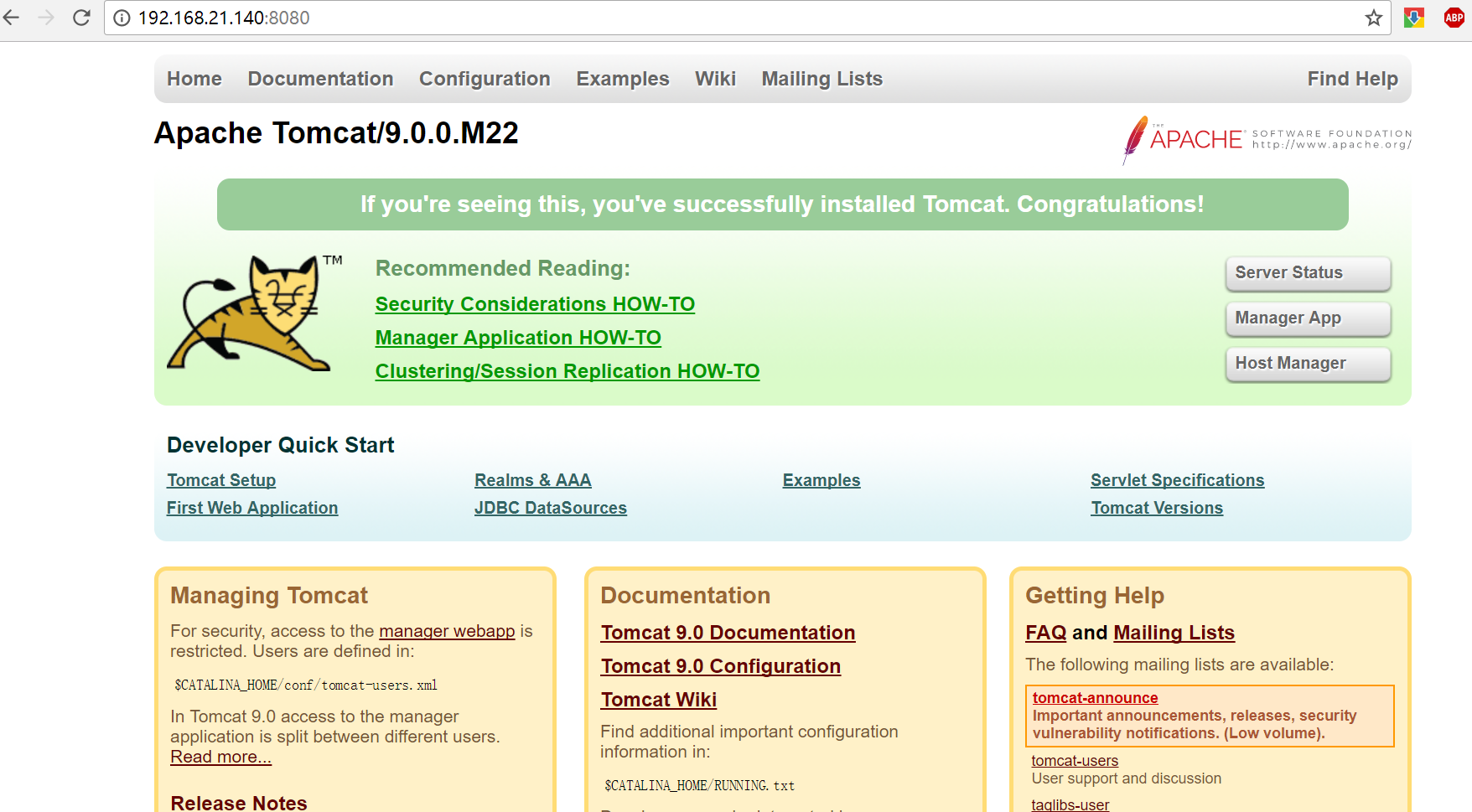This screenshot has height=812, width=1472.
Task: Open Security Considerations HOW-TO link
Action: click(535, 304)
